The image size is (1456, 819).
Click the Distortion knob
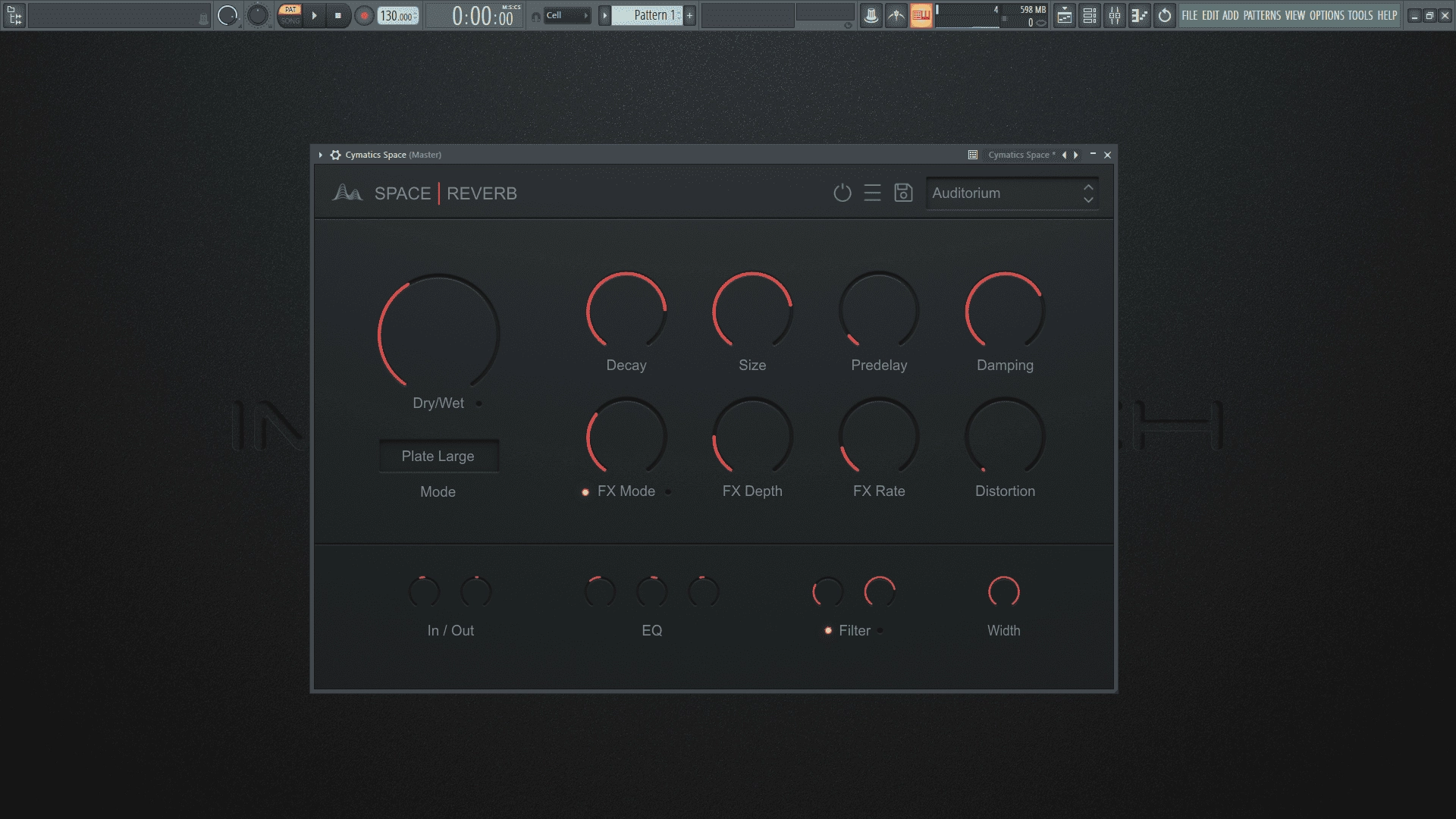click(x=1005, y=437)
